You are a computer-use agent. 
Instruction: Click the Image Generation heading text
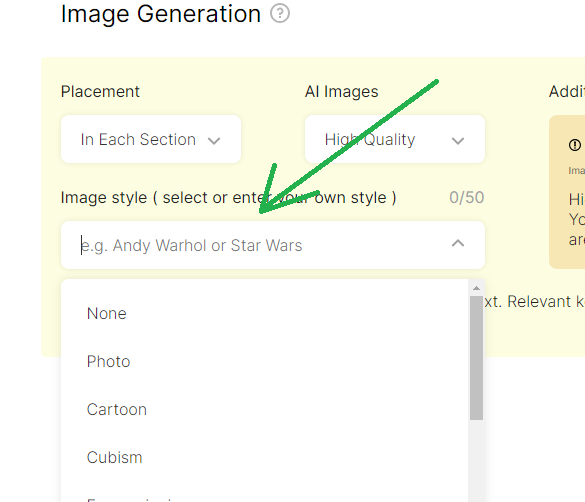160,14
